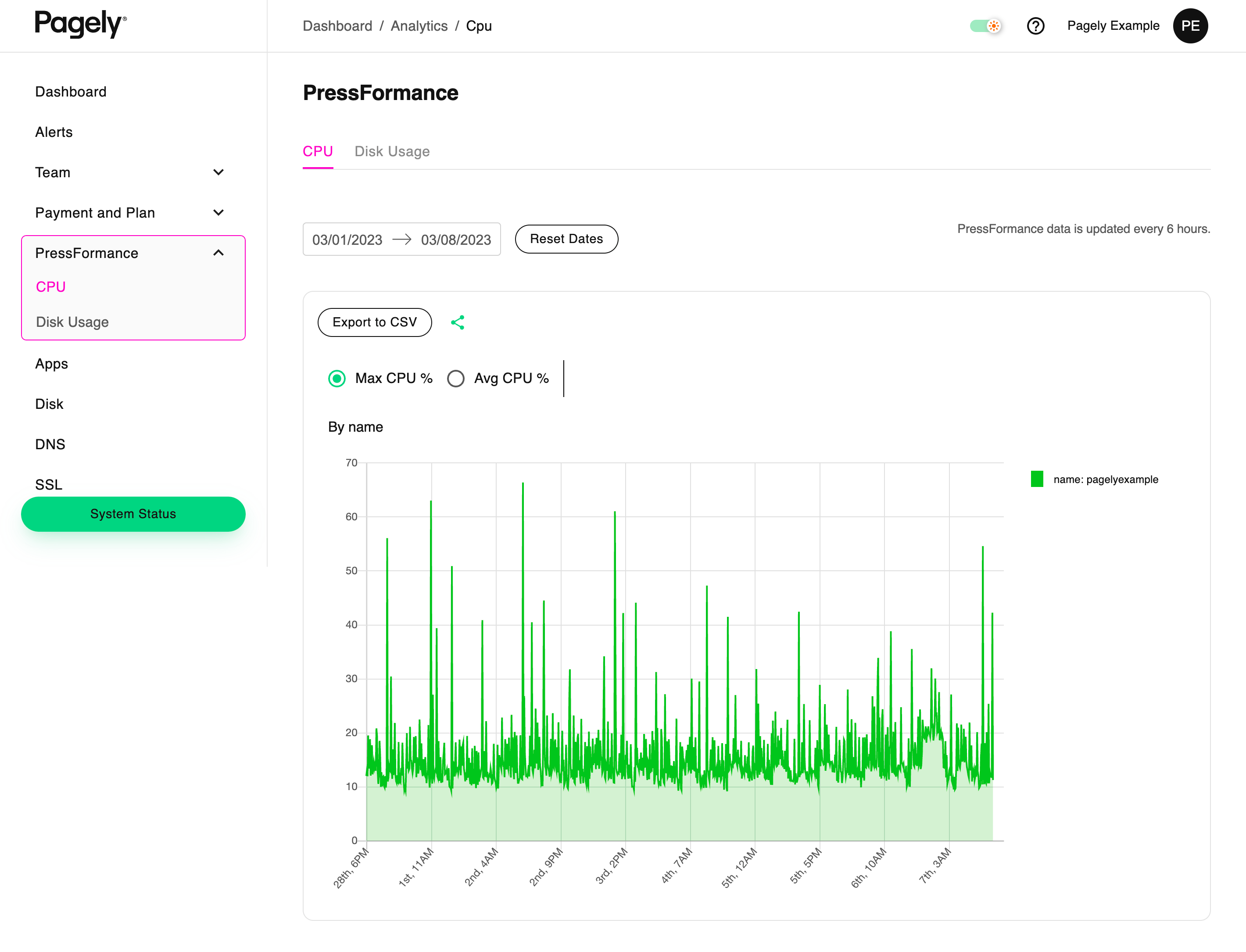
Task: Click the Team sidebar label
Action: click(53, 172)
